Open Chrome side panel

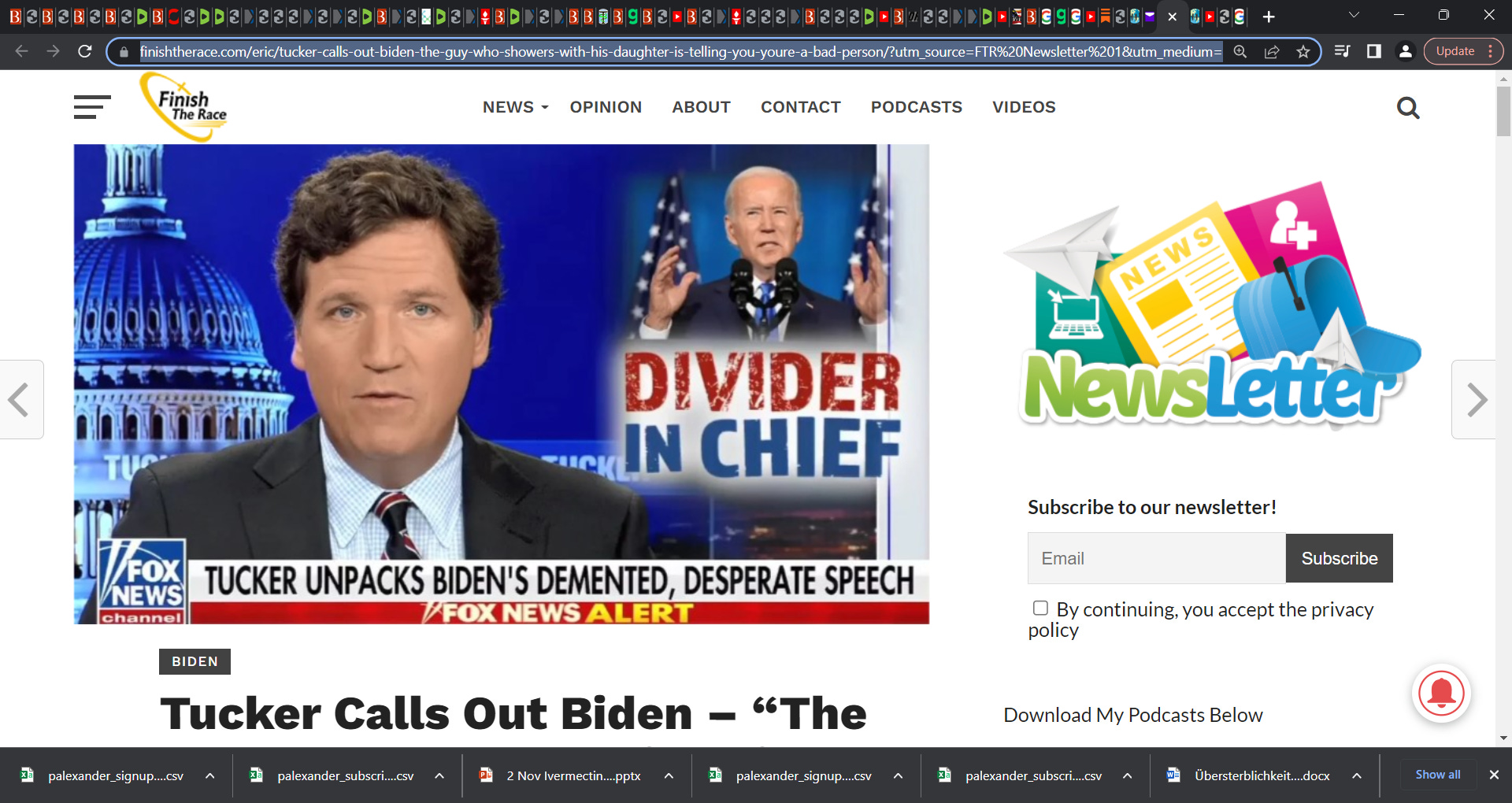coord(1374,51)
